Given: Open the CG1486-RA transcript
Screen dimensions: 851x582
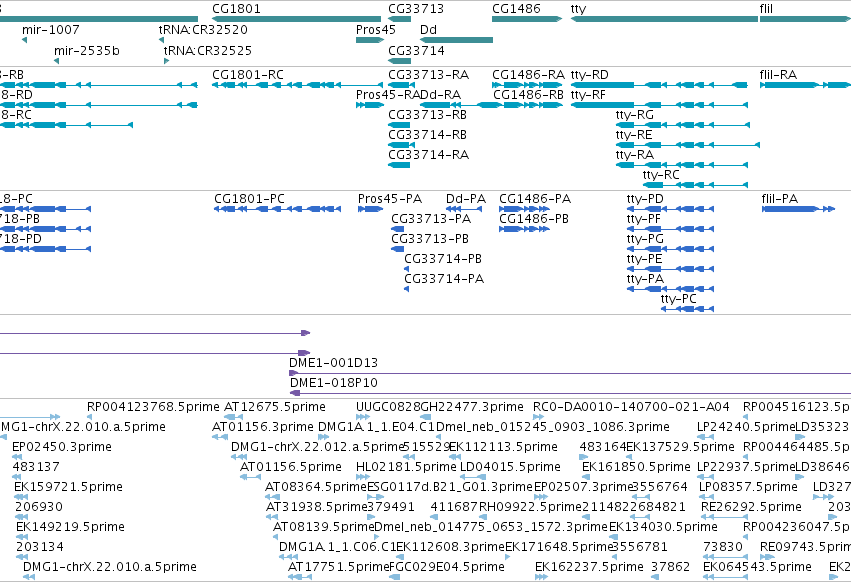Looking at the screenshot, I should click(x=527, y=85).
